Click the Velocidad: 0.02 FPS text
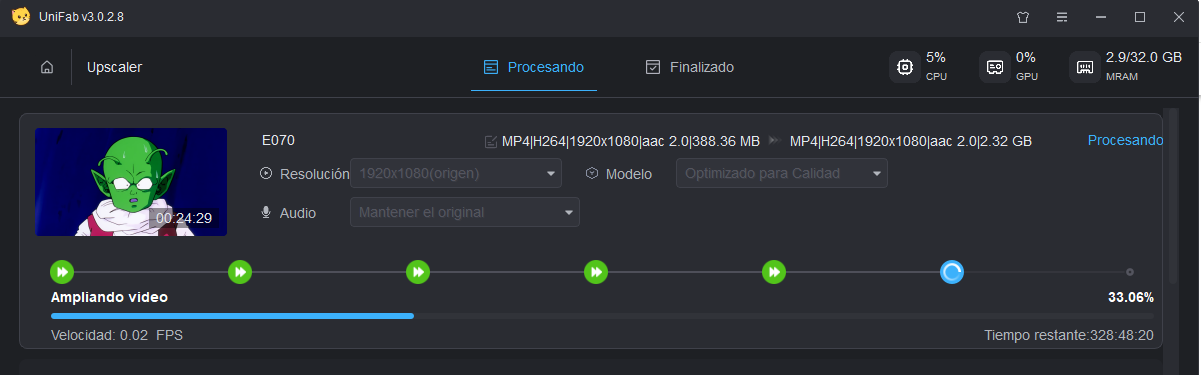Viewport: 1201px width, 375px height. tap(117, 335)
